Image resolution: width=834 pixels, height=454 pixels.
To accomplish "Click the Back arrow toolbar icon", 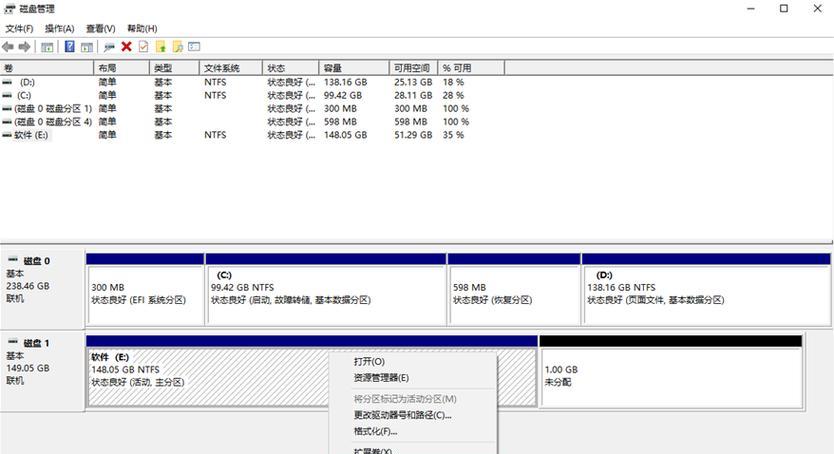I will (x=8, y=47).
